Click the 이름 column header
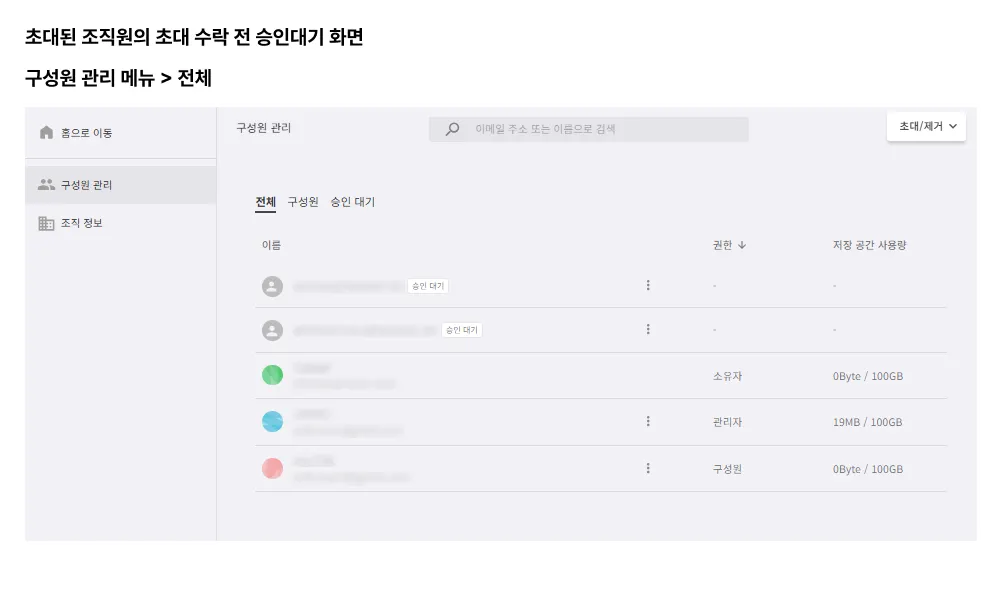This screenshot has height=600, width=1000. [271, 245]
